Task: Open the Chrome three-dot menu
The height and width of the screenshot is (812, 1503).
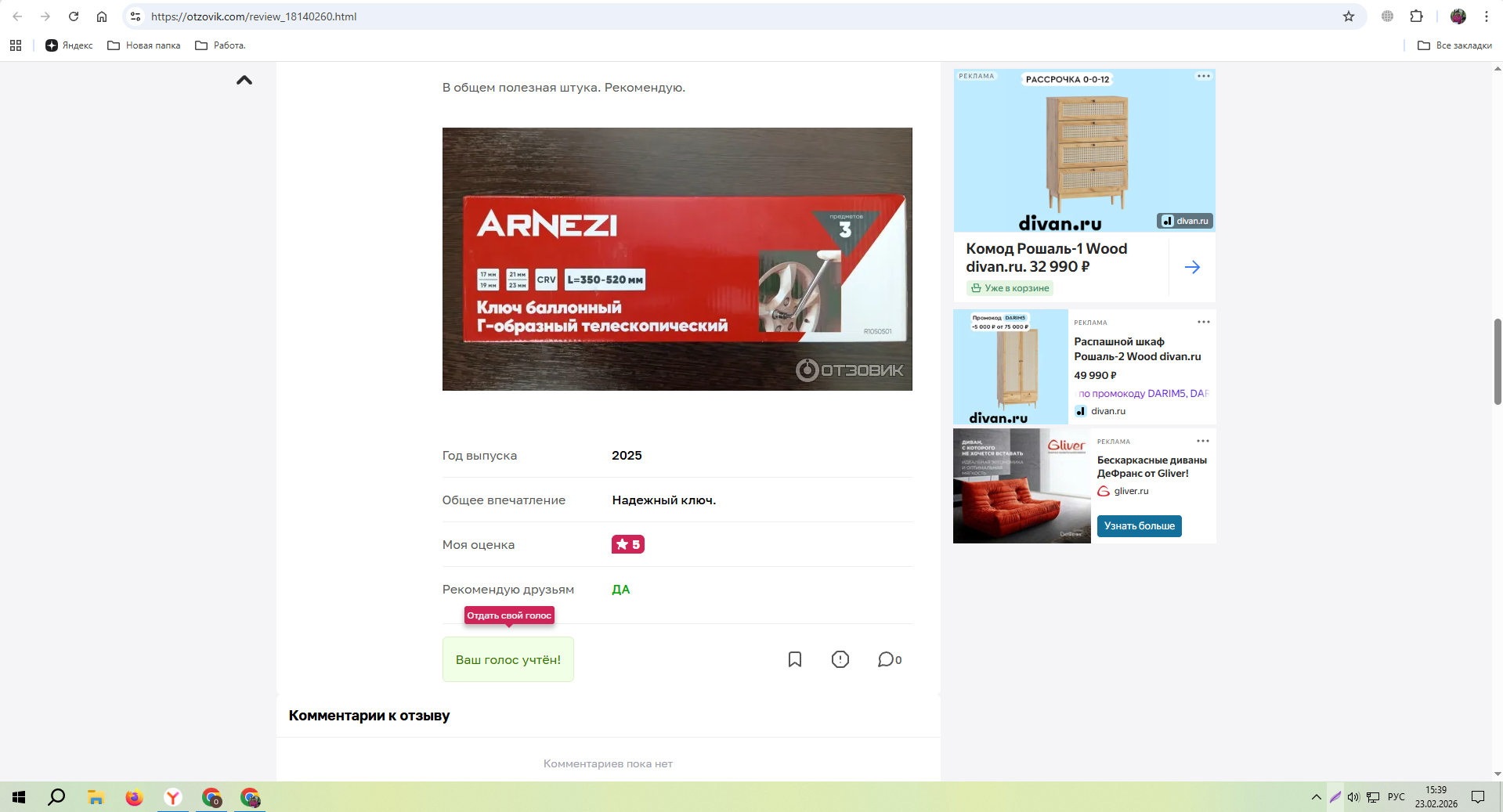Action: click(1487, 16)
